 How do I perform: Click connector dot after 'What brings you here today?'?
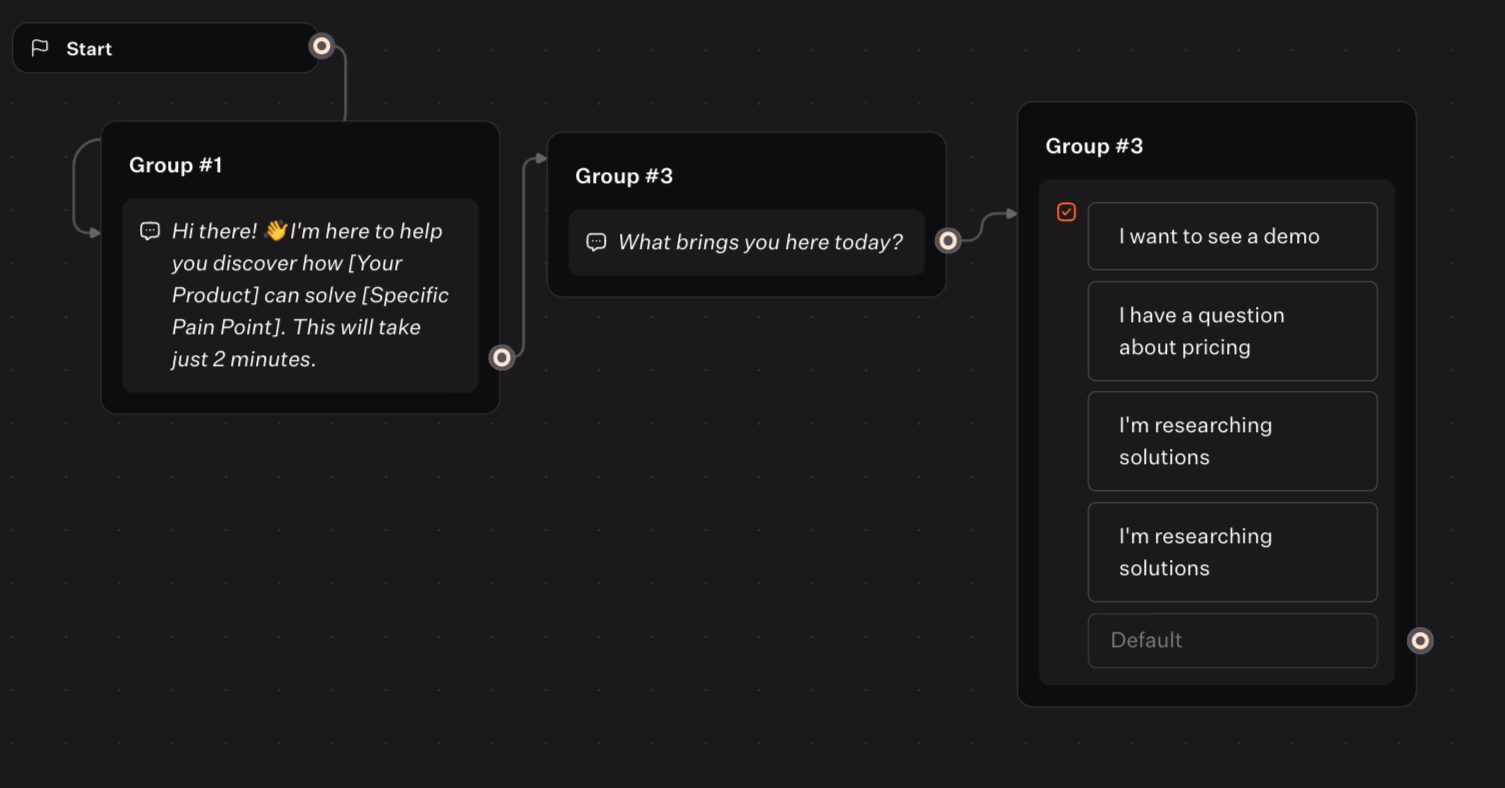[948, 240]
